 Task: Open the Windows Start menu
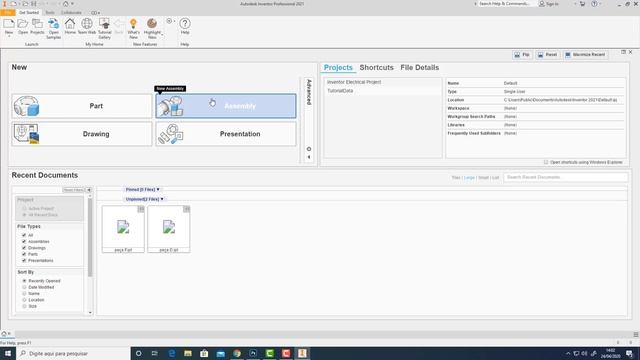[x=8, y=353]
